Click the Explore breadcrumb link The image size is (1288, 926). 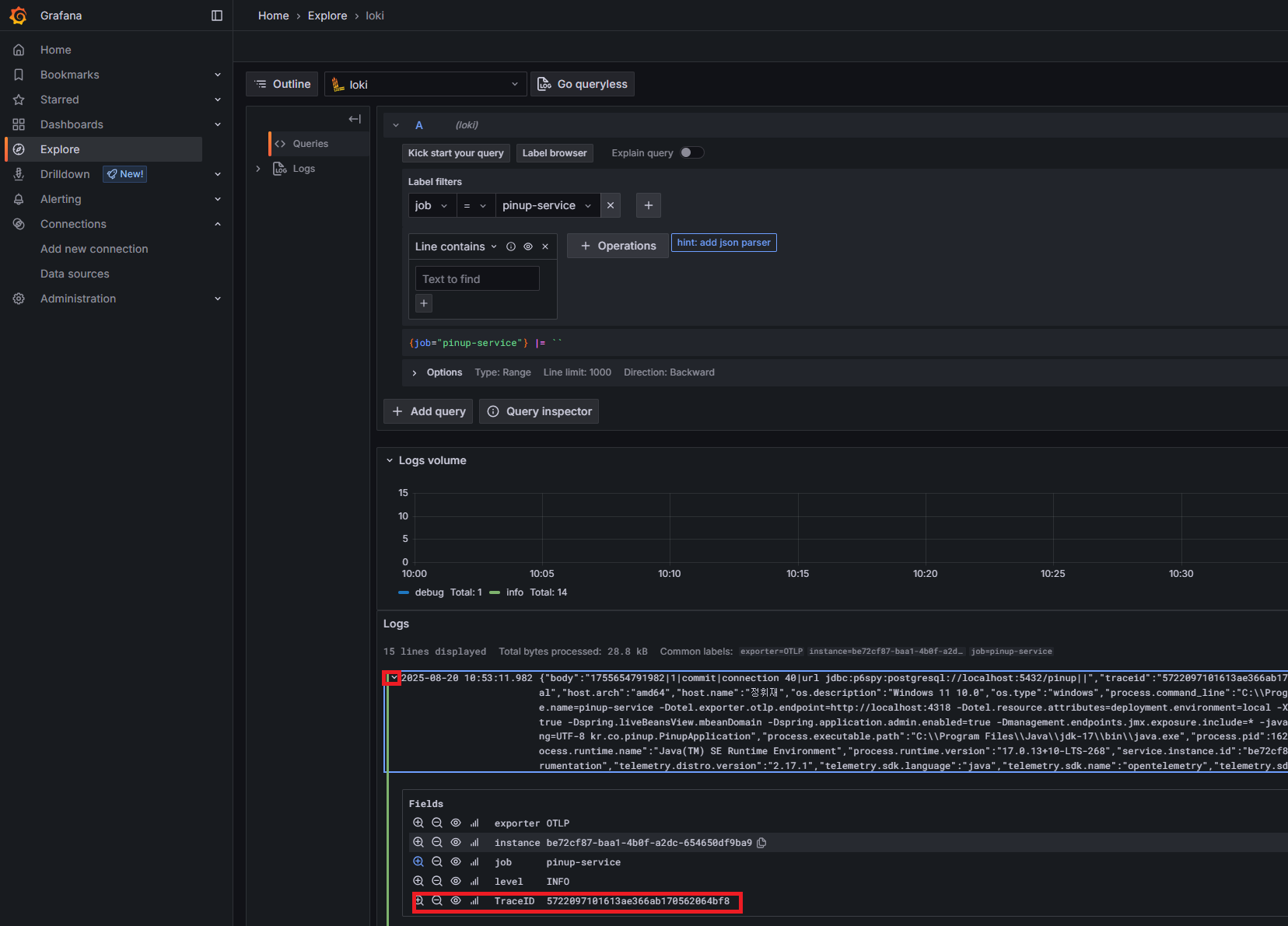[x=327, y=16]
